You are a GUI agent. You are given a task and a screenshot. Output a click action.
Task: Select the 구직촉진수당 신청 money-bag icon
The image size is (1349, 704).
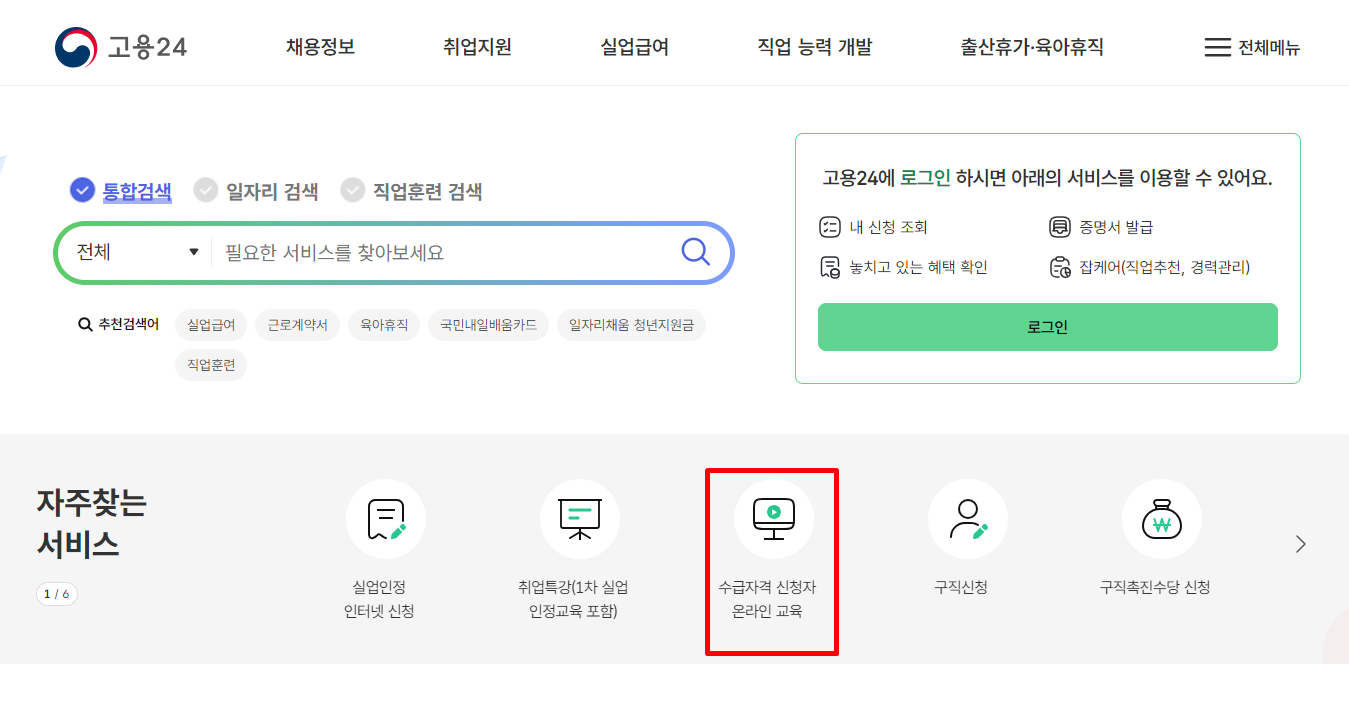(x=1160, y=518)
